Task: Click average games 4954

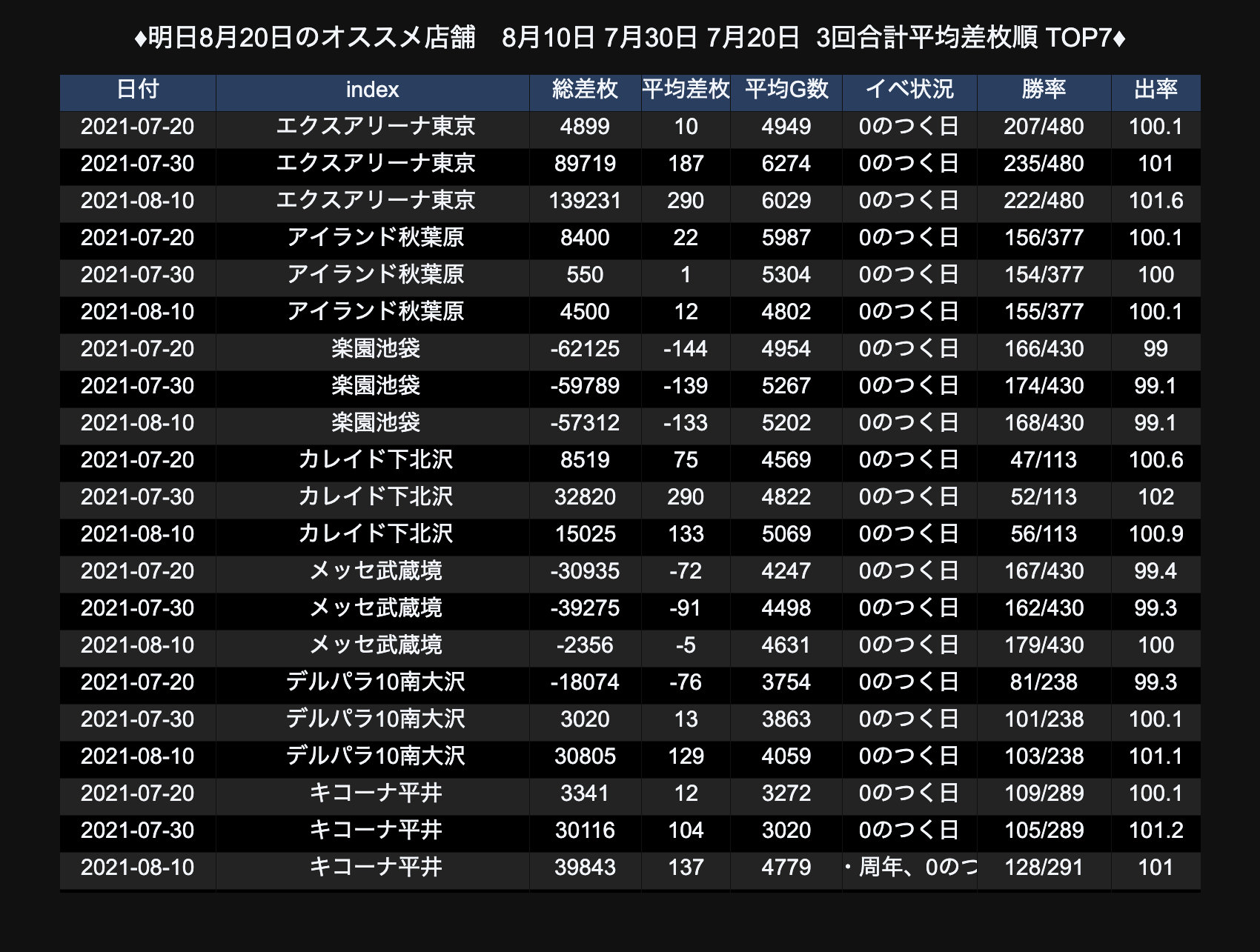Action: [x=786, y=349]
